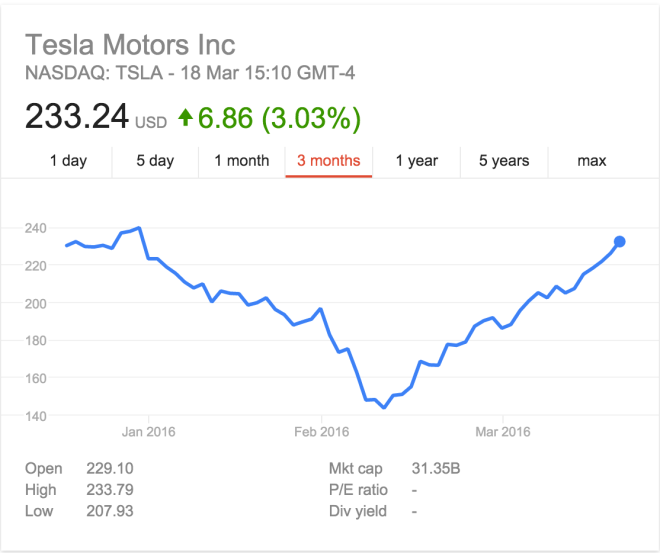Screen dimensions: 660x553
Task: Select the 5 years tab
Action: [503, 160]
